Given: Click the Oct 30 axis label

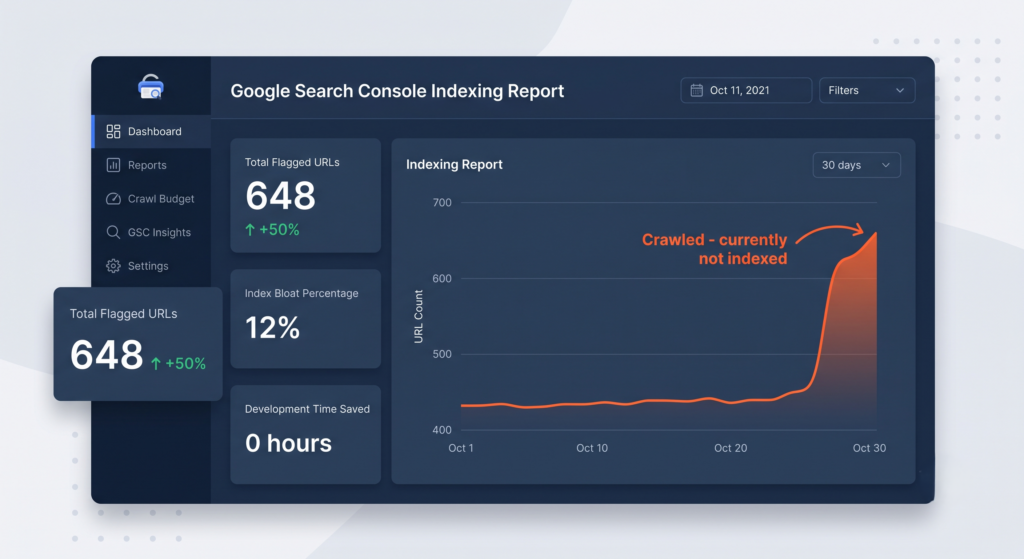Looking at the screenshot, I should [x=869, y=448].
